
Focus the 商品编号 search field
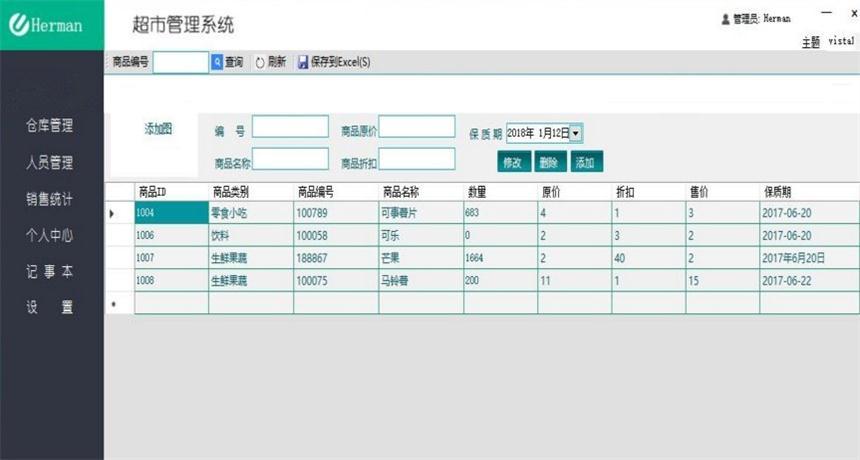pyautogui.click(x=180, y=62)
